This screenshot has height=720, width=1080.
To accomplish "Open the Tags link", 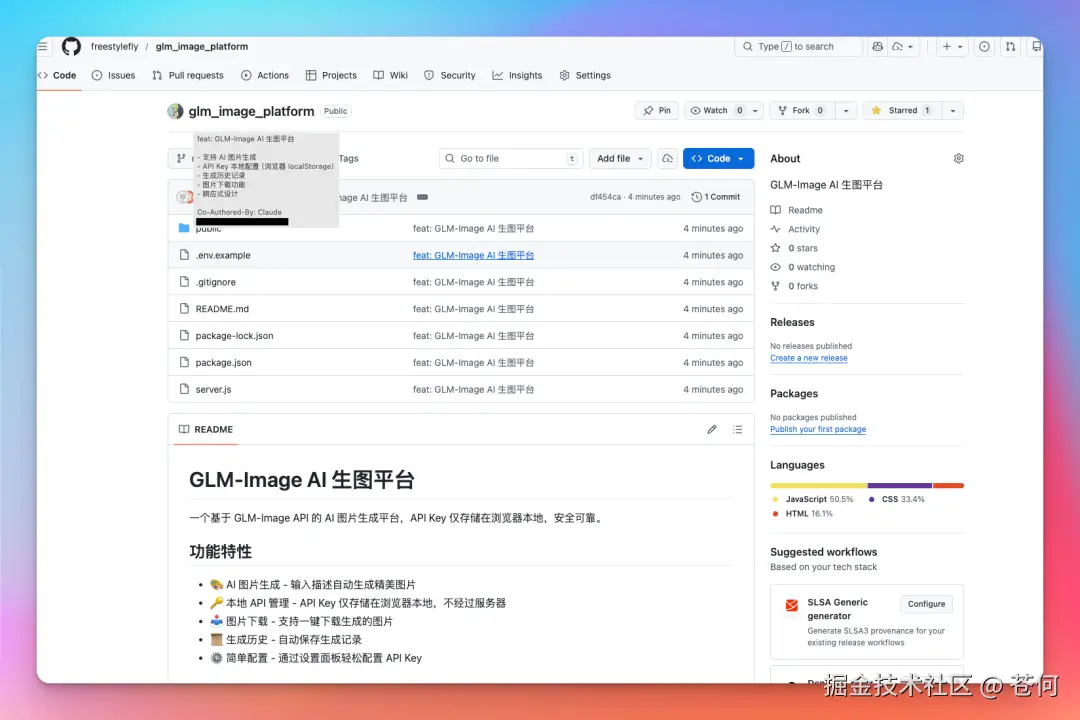I will 349,158.
